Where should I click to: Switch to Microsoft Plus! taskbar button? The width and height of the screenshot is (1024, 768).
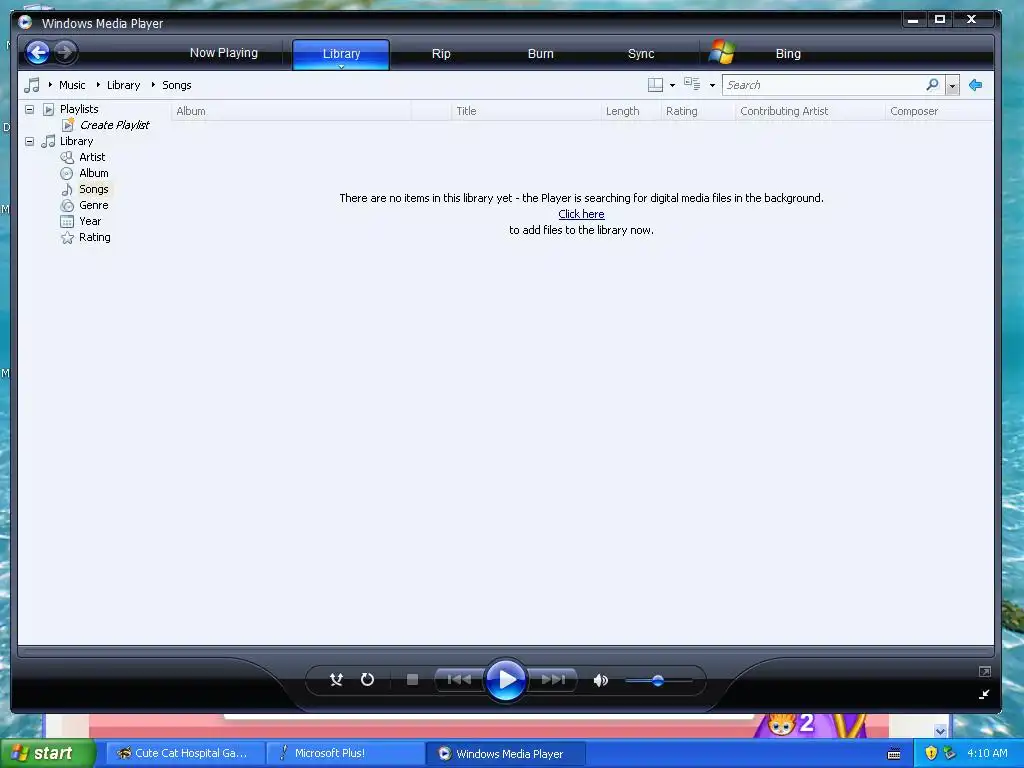pos(345,753)
